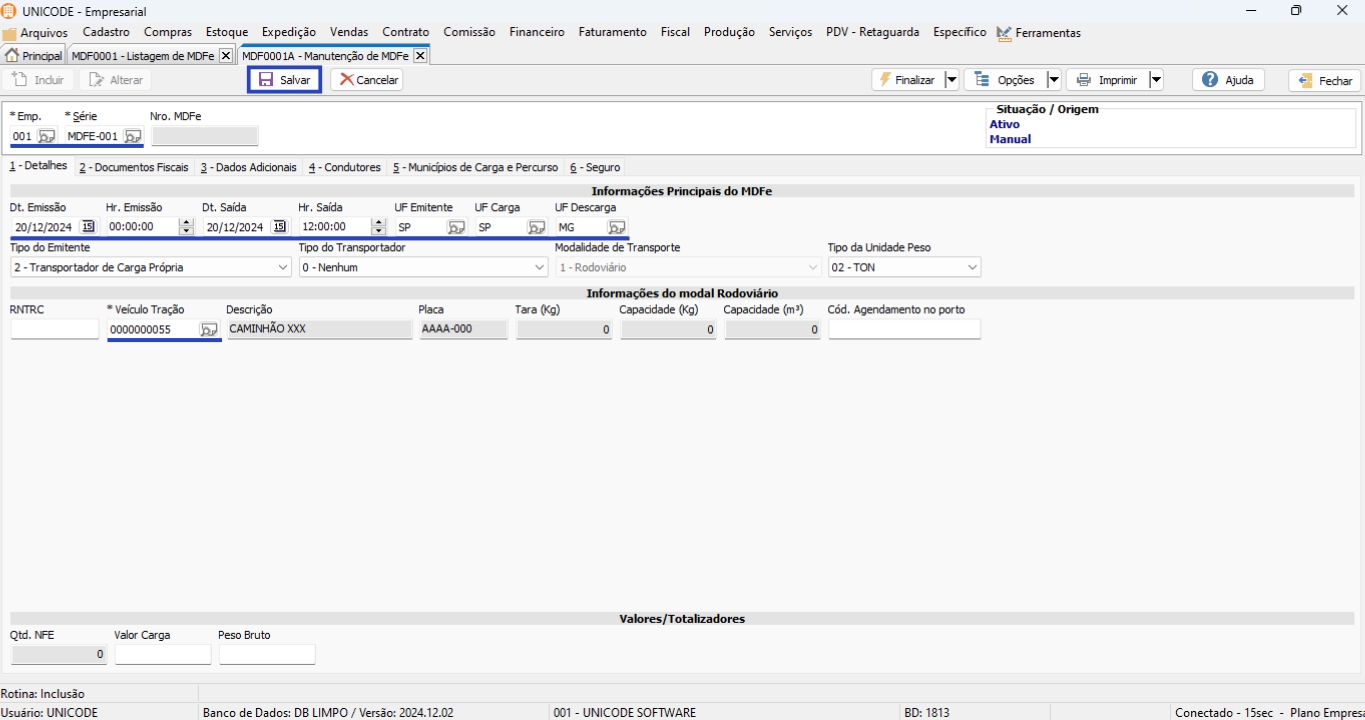The image size is (1365, 720).
Task: Click the UF Emitente lookup icon
Action: click(x=456, y=227)
